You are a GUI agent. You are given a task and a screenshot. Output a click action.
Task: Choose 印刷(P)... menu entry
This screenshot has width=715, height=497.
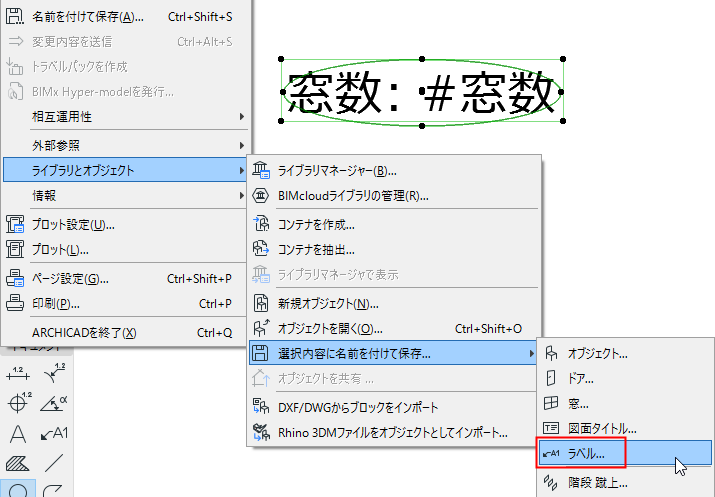[124, 304]
